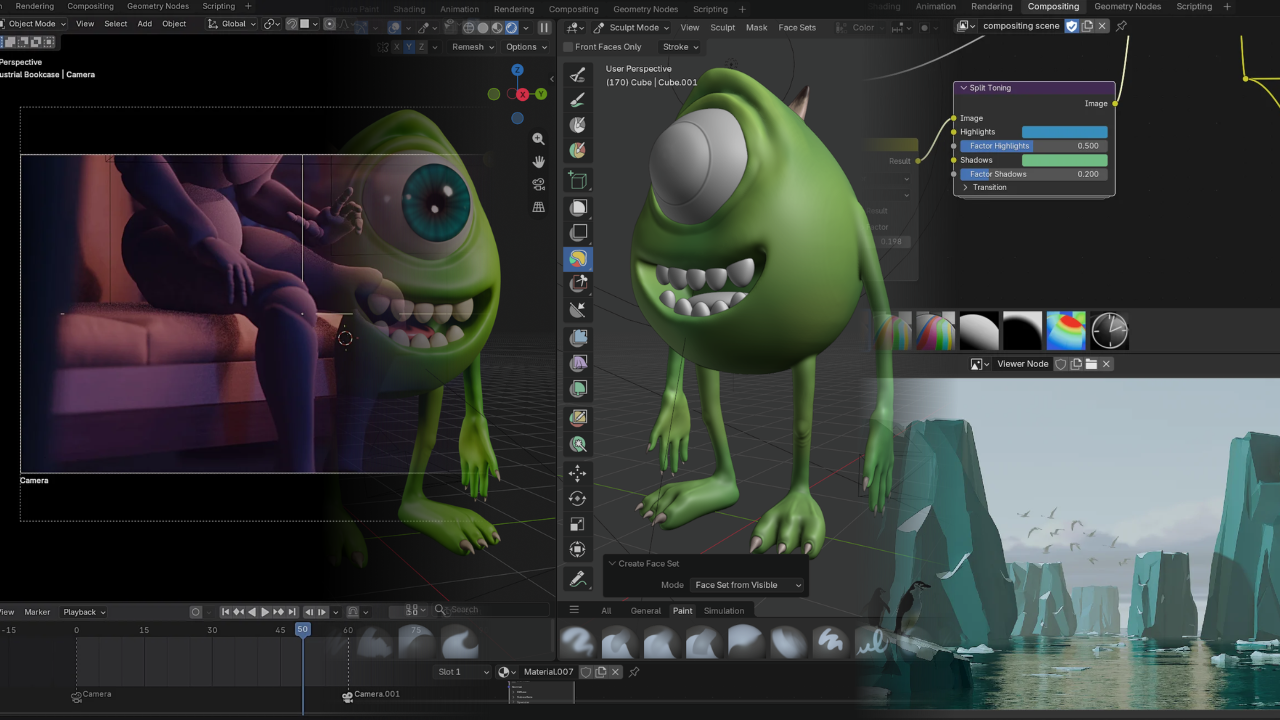This screenshot has height=720, width=1280.
Task: Click the zoom magnifier viewport gizmo
Action: click(x=538, y=139)
